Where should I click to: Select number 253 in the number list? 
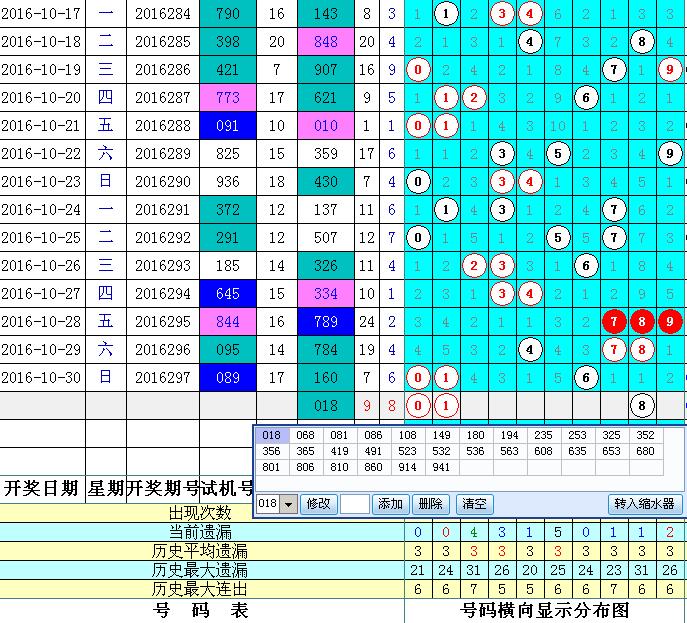pos(577,435)
